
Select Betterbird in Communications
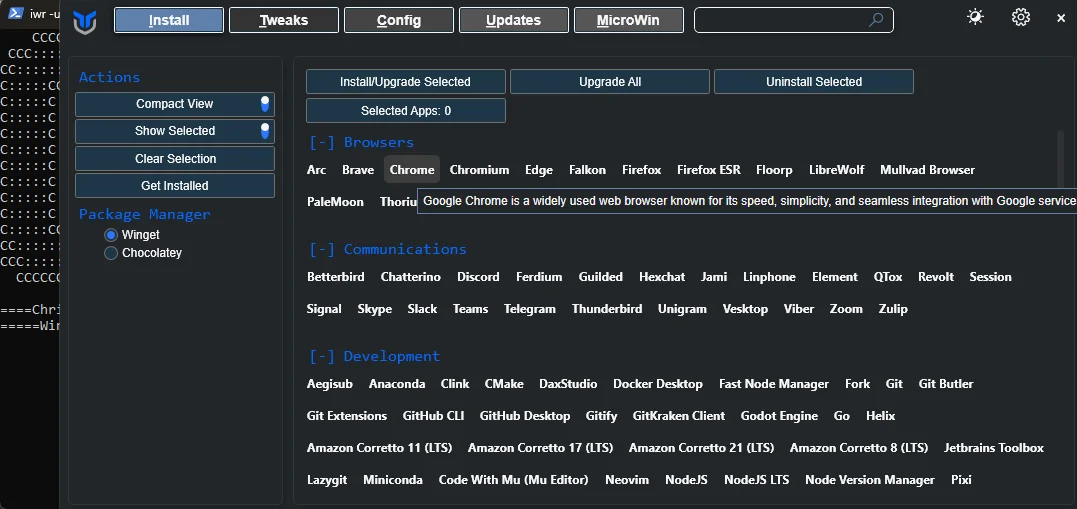click(336, 277)
